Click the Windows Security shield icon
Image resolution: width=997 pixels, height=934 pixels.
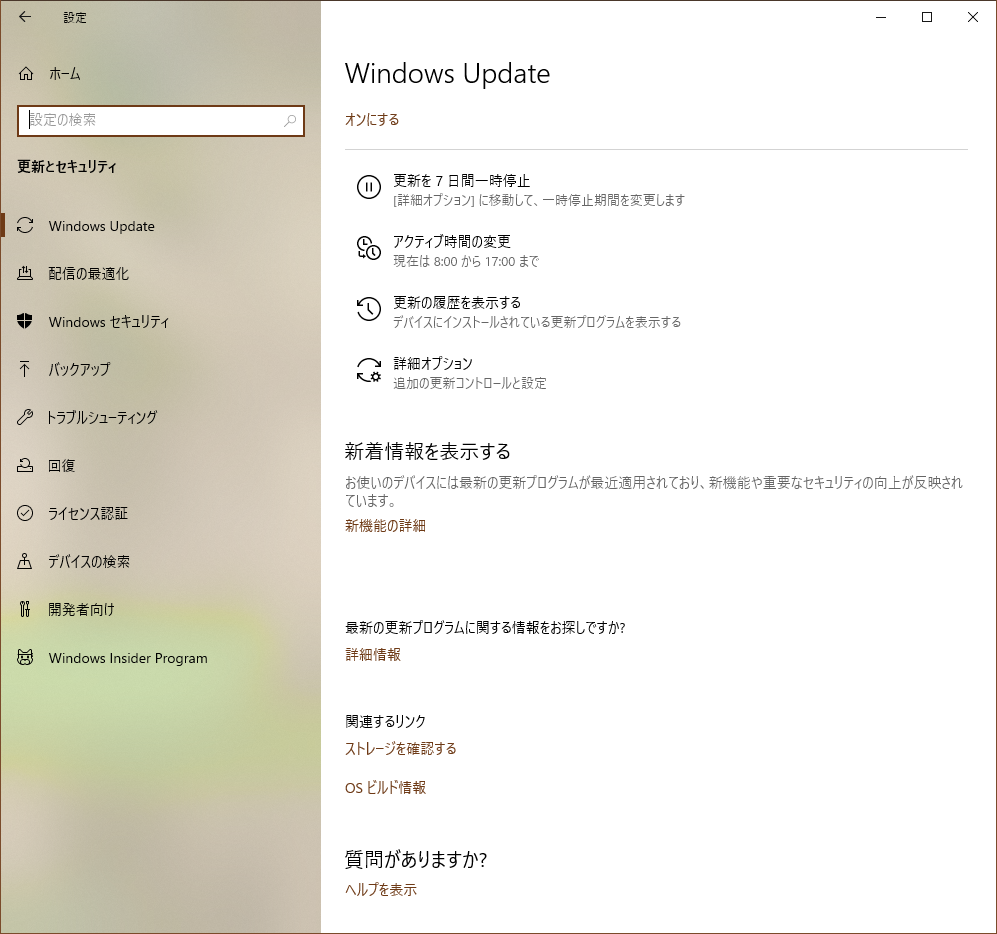(26, 322)
